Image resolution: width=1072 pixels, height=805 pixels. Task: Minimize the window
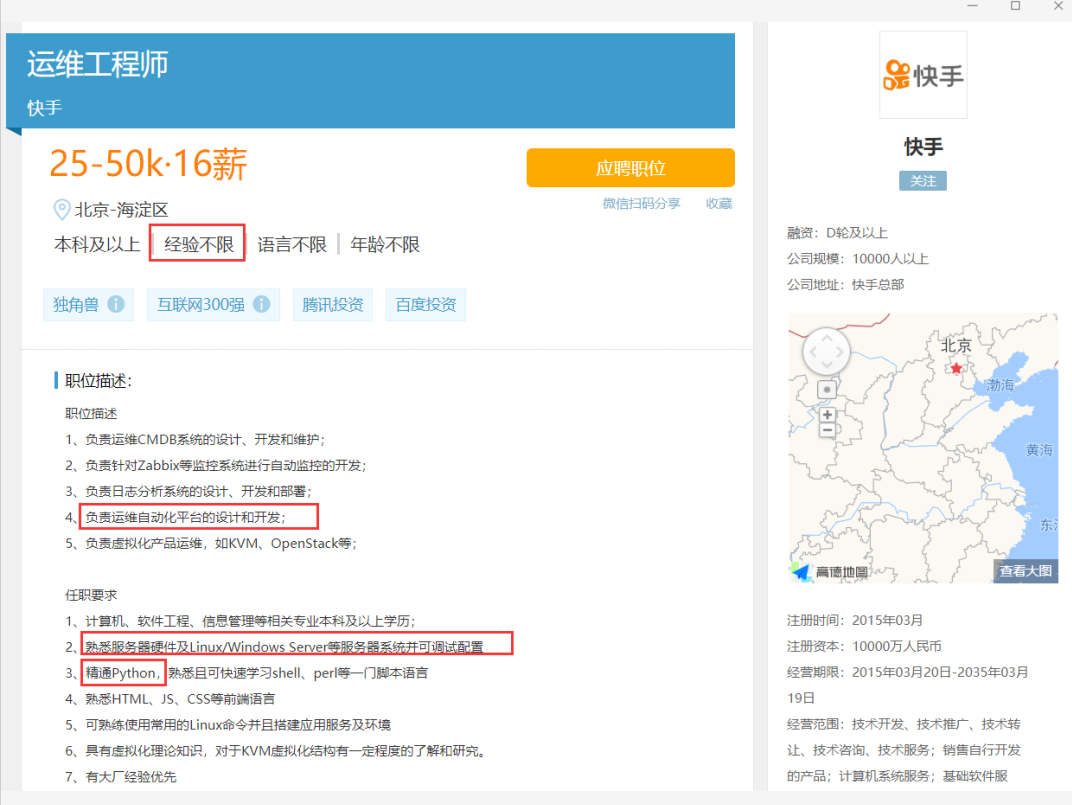[x=972, y=6]
